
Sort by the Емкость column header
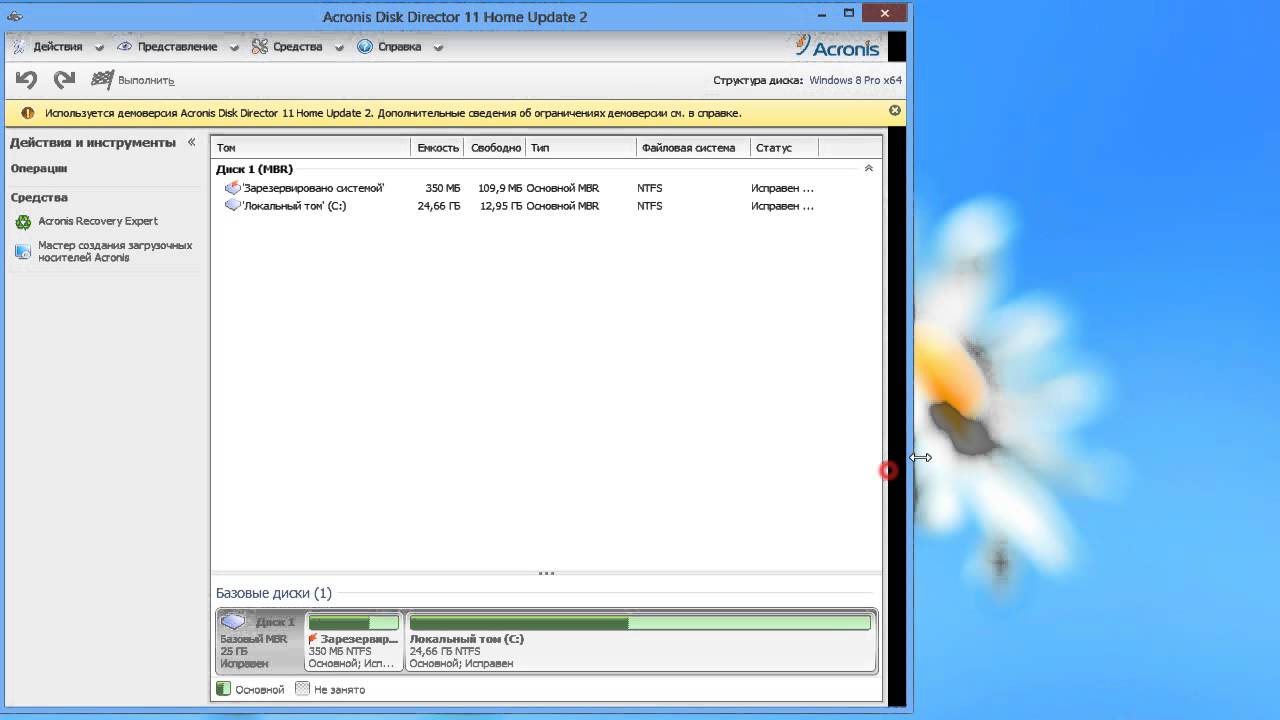point(438,148)
